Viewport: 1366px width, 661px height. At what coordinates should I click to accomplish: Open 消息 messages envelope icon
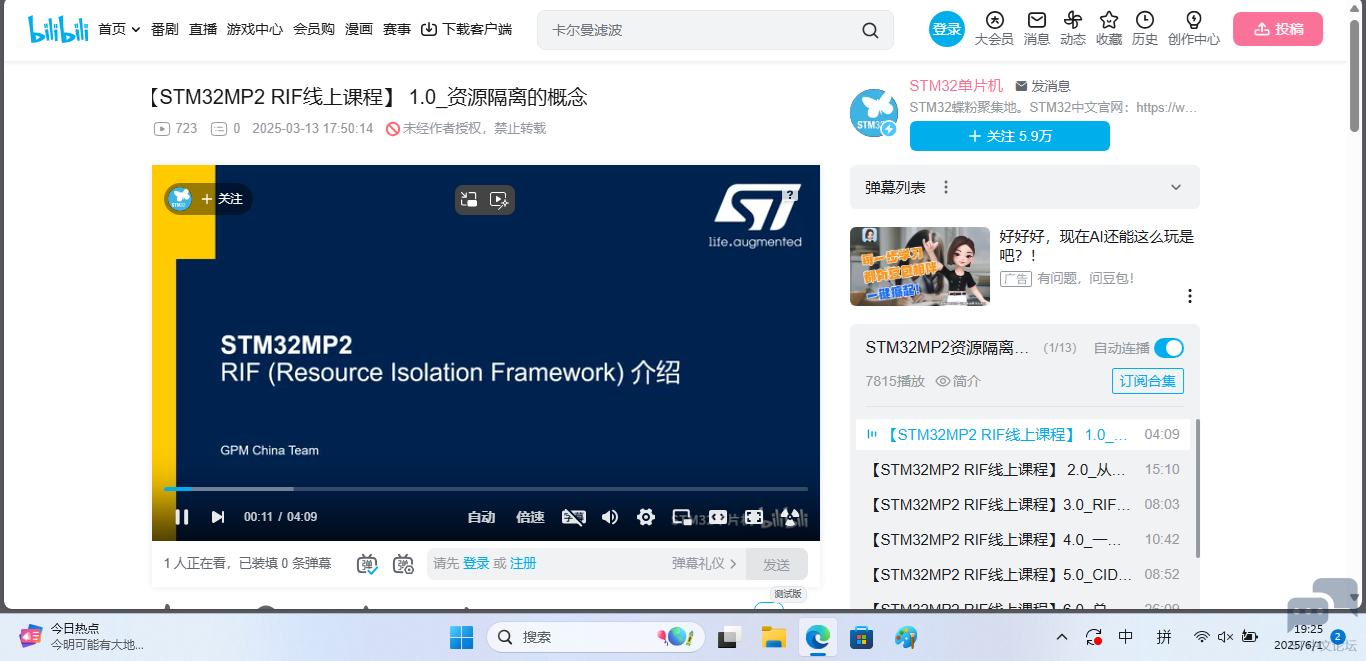(1037, 28)
